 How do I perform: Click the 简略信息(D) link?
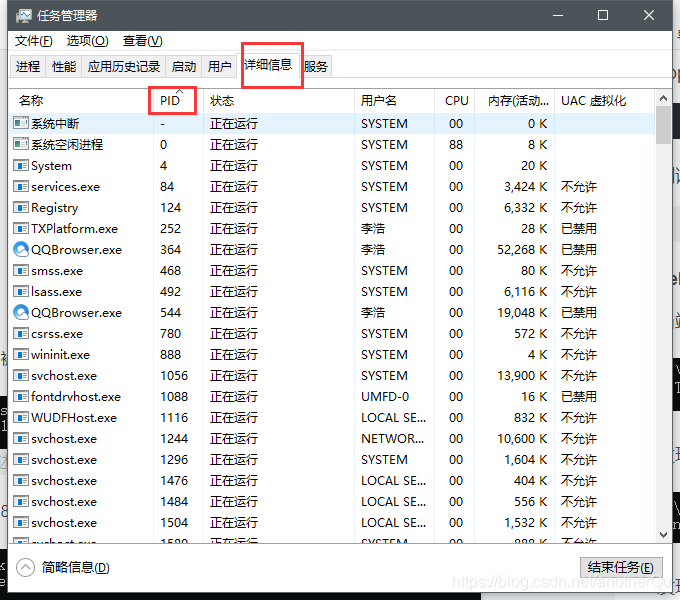click(75, 567)
